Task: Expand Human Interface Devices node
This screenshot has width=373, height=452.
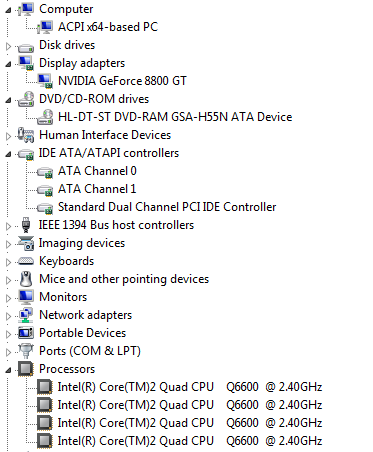Action: click(9, 136)
